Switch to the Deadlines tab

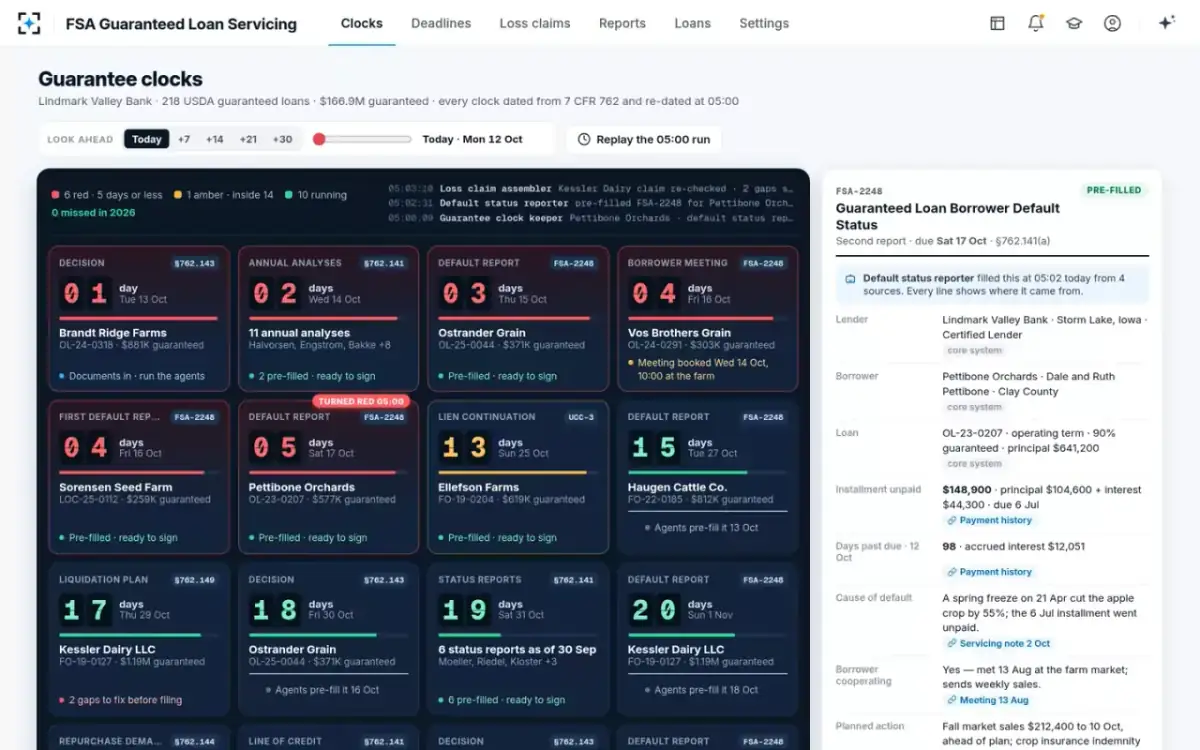coord(441,23)
